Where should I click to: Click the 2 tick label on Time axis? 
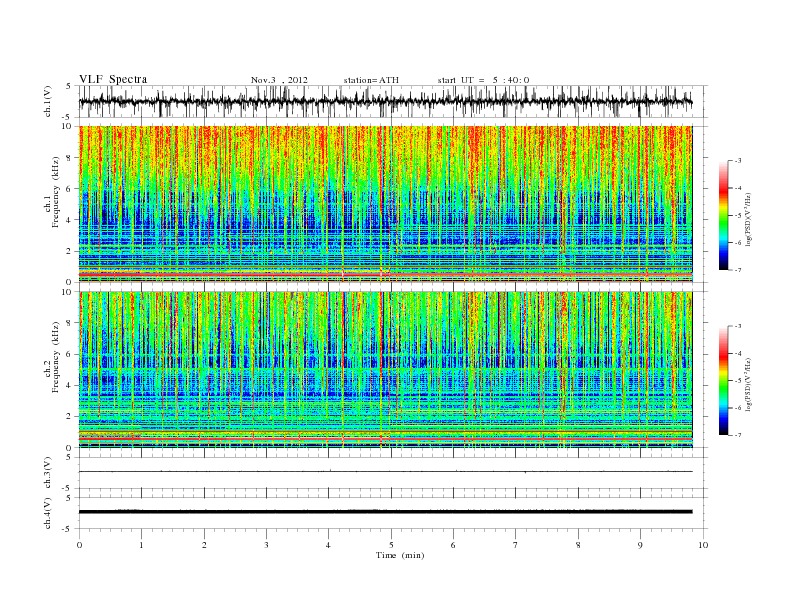(204, 545)
